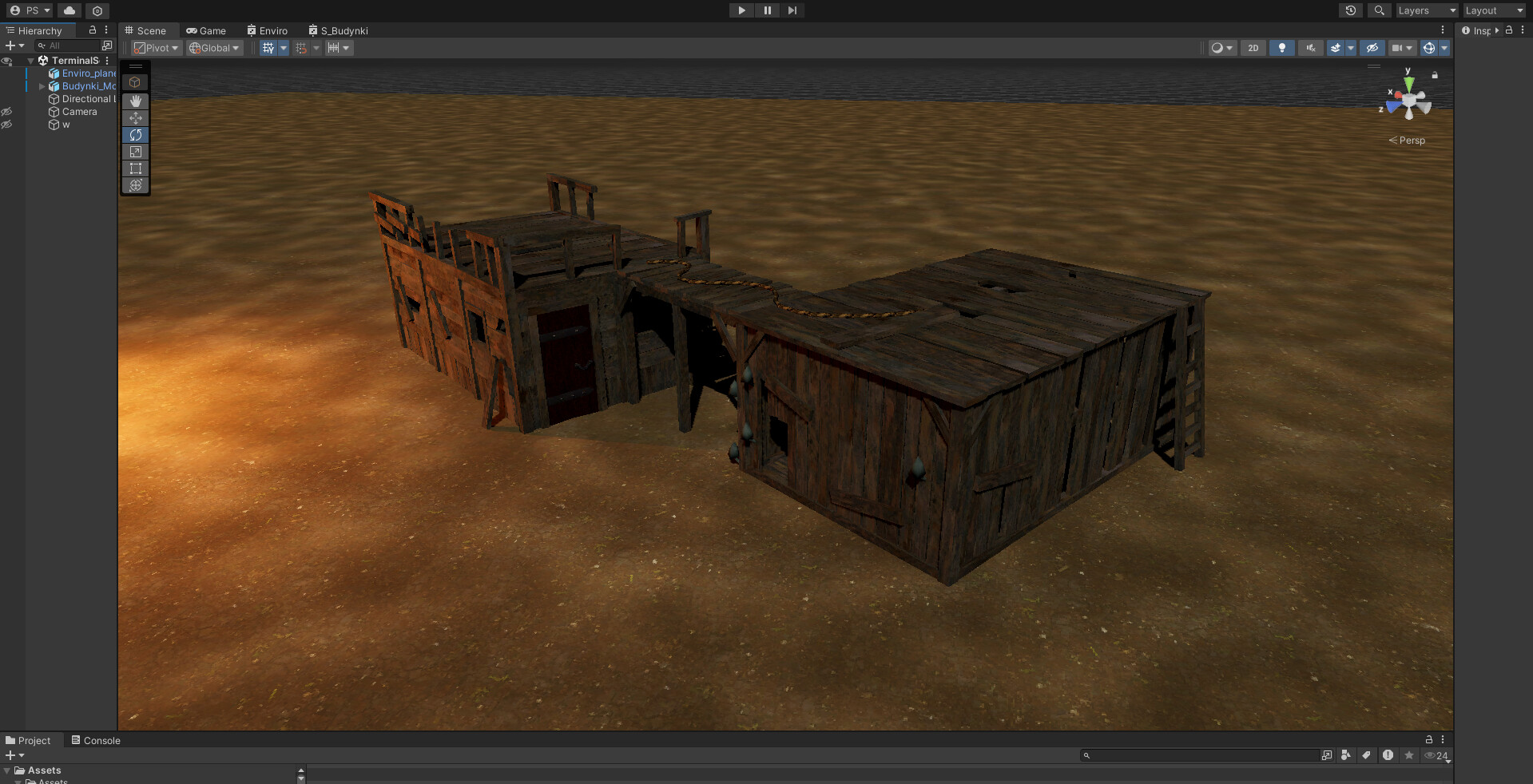Open the snap increment settings icon
The image size is (1533, 784).
click(x=336, y=48)
